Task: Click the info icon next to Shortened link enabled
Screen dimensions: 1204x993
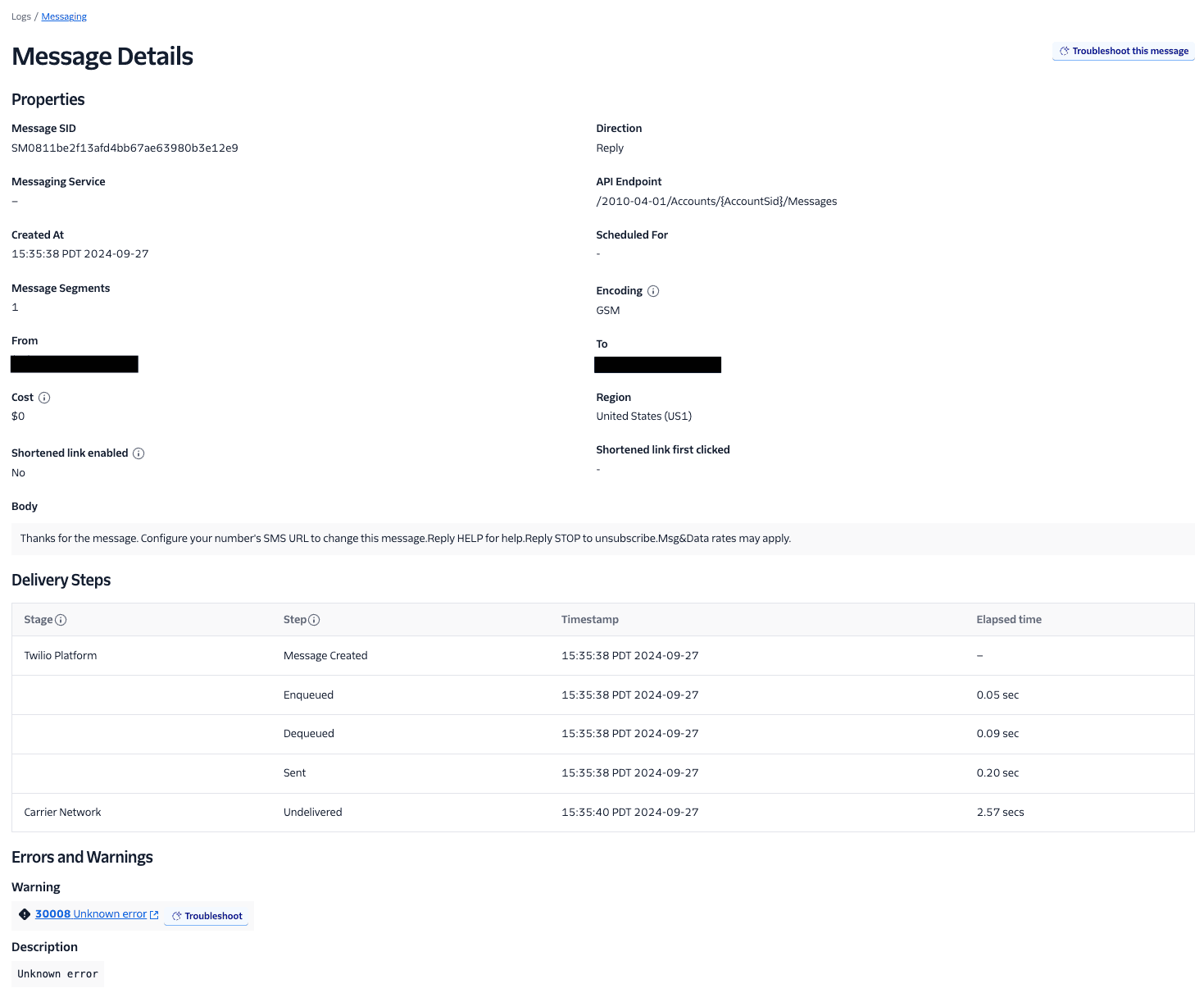Action: [x=139, y=453]
